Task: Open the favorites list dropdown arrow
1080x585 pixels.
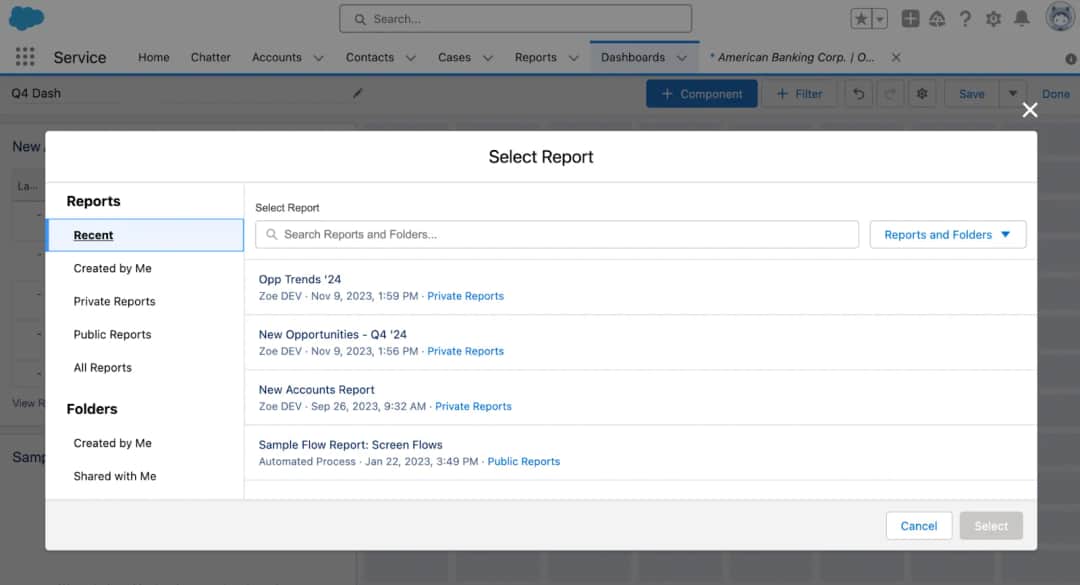Action: pos(880,19)
